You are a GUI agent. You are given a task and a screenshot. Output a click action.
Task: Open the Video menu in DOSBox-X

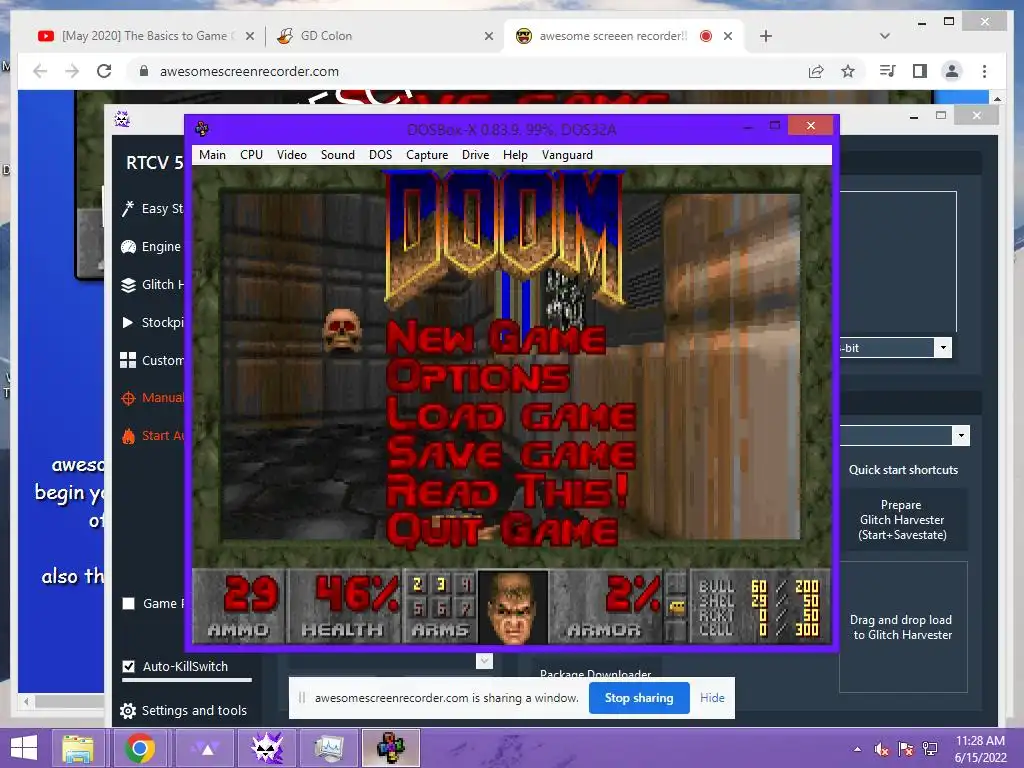(291, 155)
